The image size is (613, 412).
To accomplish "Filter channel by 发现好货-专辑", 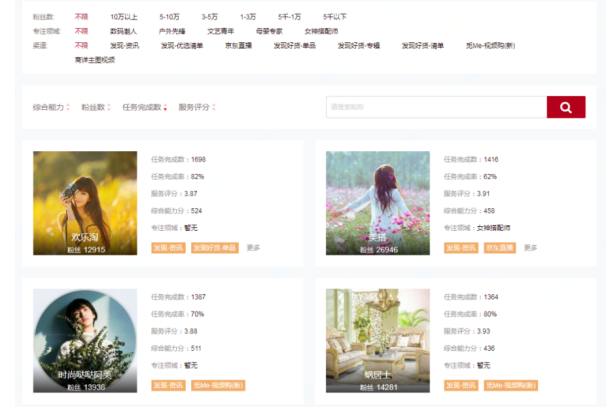I will pos(358,46).
